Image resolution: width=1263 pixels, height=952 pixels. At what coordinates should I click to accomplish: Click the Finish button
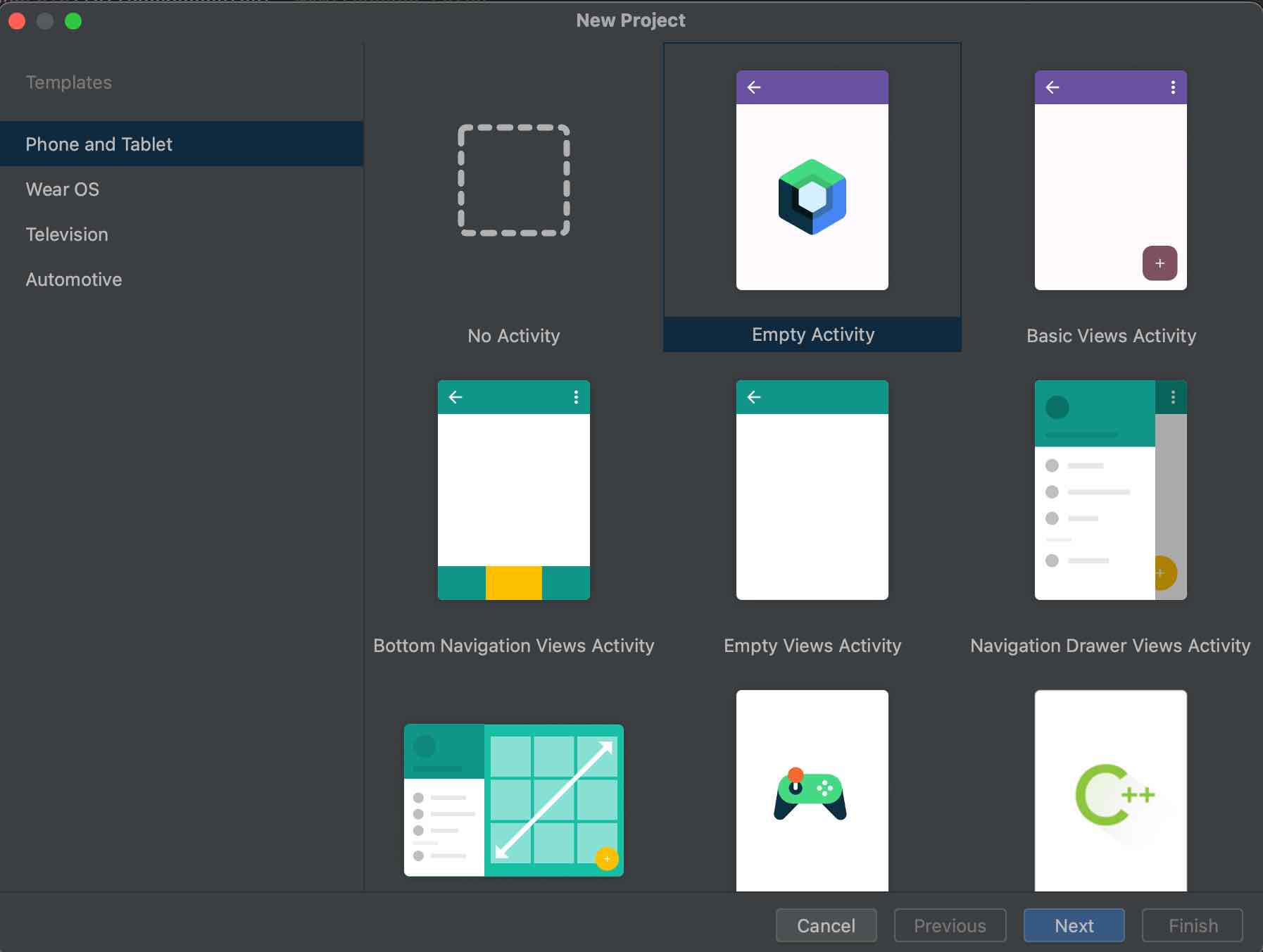(1192, 925)
